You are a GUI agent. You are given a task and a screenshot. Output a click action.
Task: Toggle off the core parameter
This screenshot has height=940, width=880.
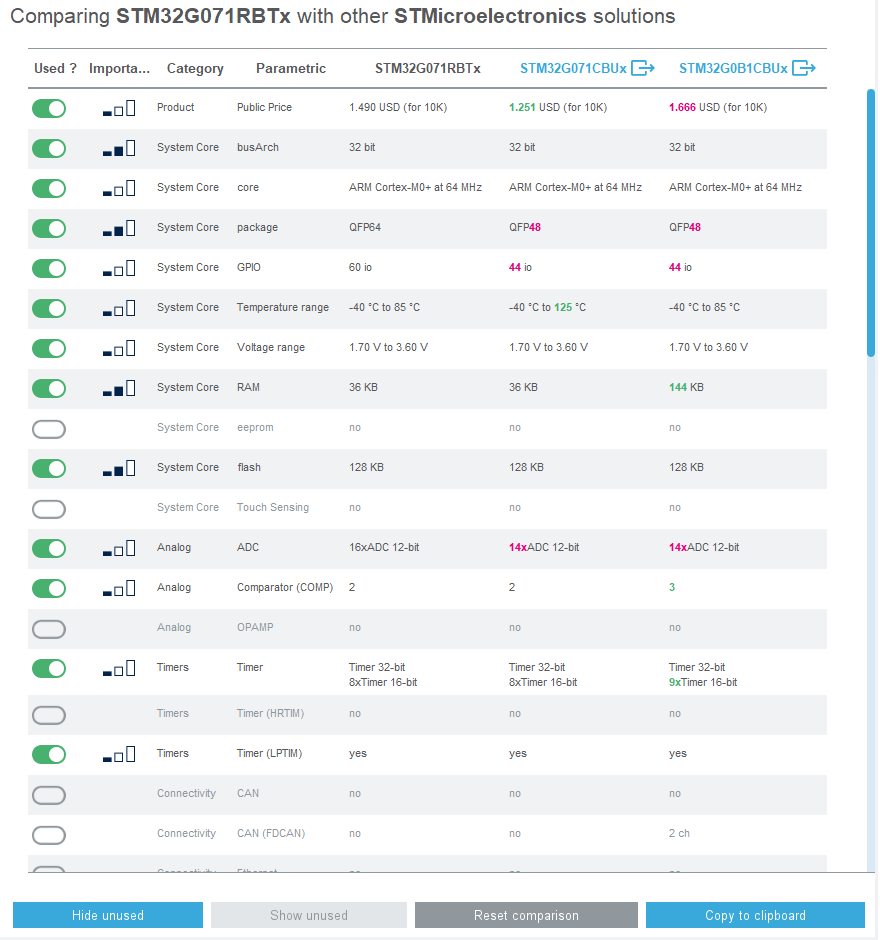pos(49,188)
